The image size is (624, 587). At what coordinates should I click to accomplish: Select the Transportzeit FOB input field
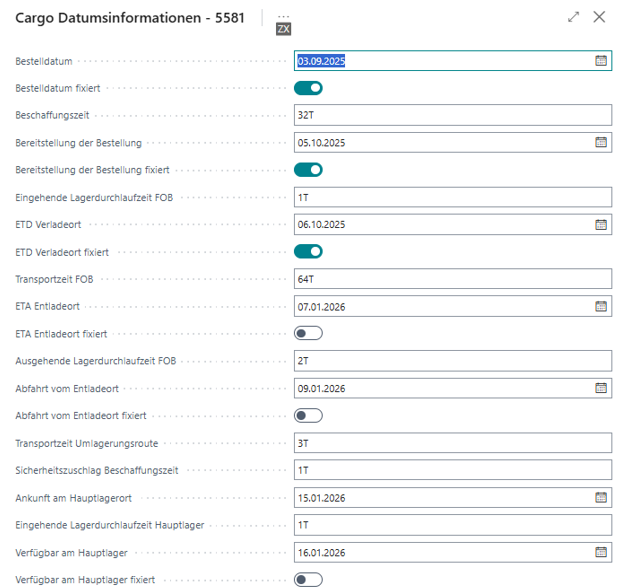point(452,279)
